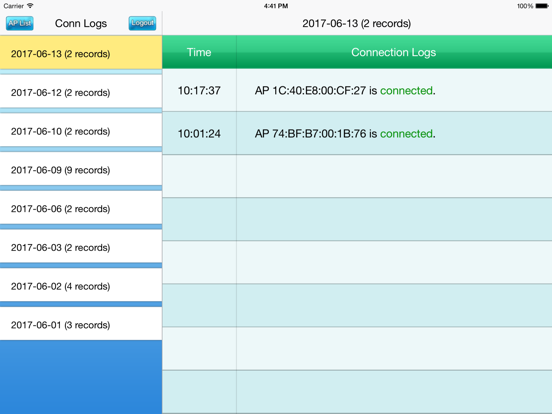Choose the 2017-06-03 (2 records) entry
This screenshot has width=552, height=414.
[x=81, y=247]
